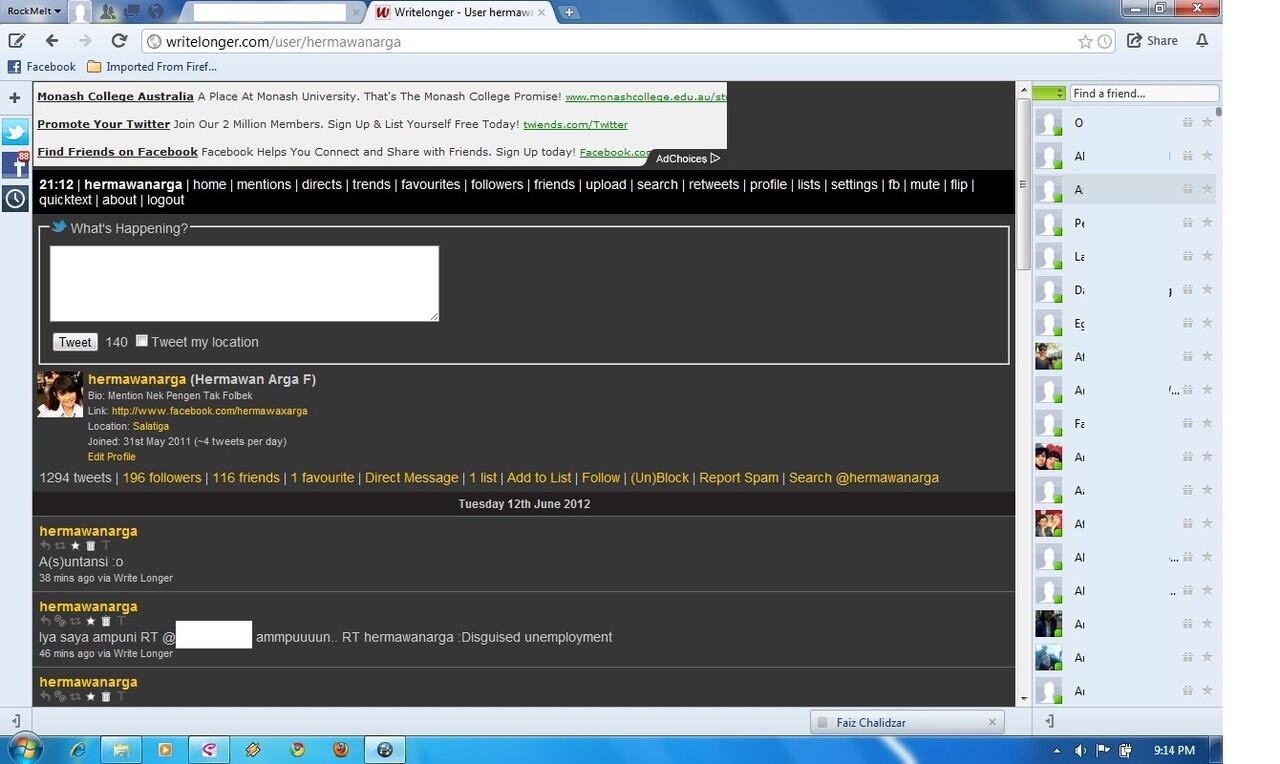The image size is (1280, 764).
Task: Reply to the A(s)untansi tweet
Action: coord(45,546)
